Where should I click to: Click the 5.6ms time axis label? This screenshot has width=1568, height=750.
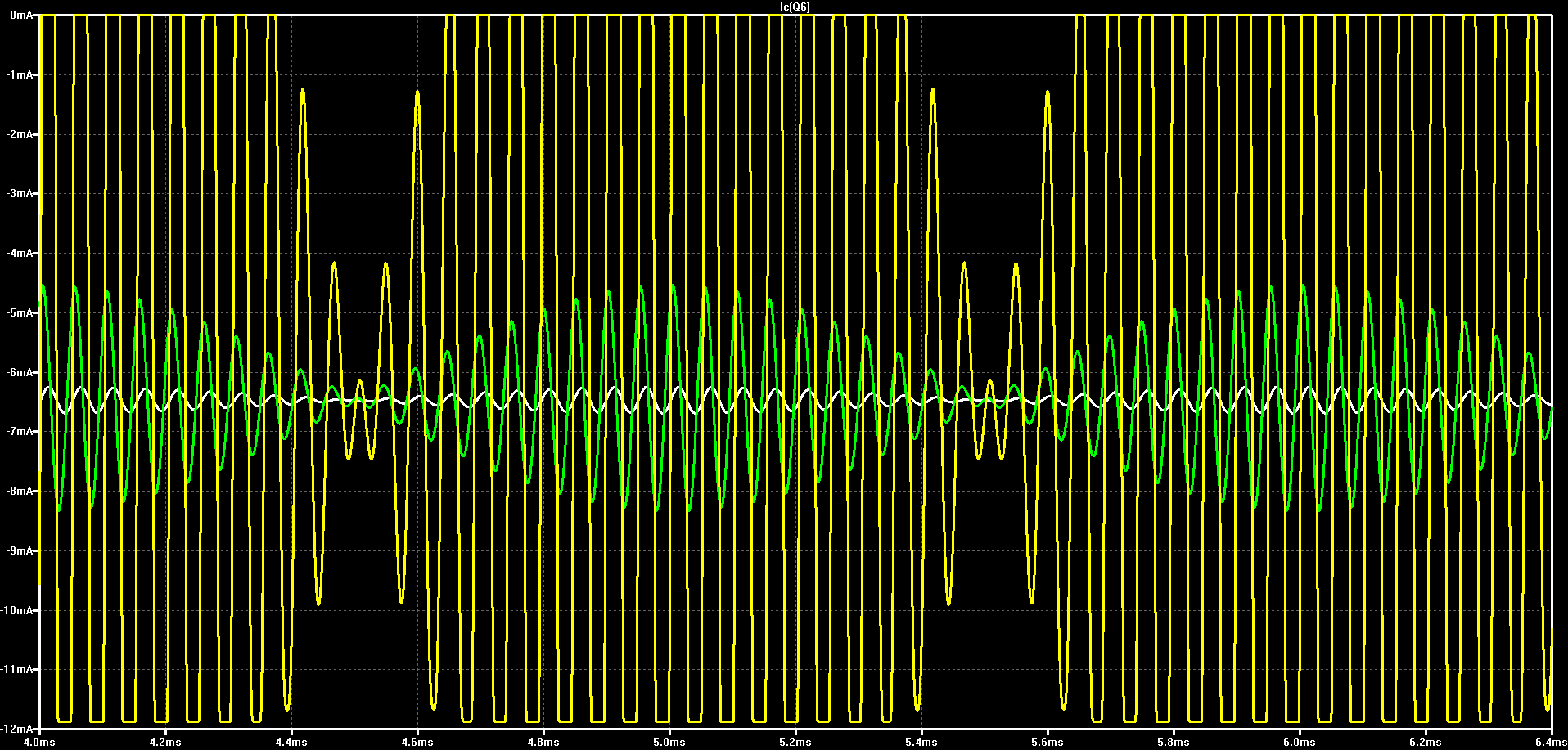[1048, 743]
